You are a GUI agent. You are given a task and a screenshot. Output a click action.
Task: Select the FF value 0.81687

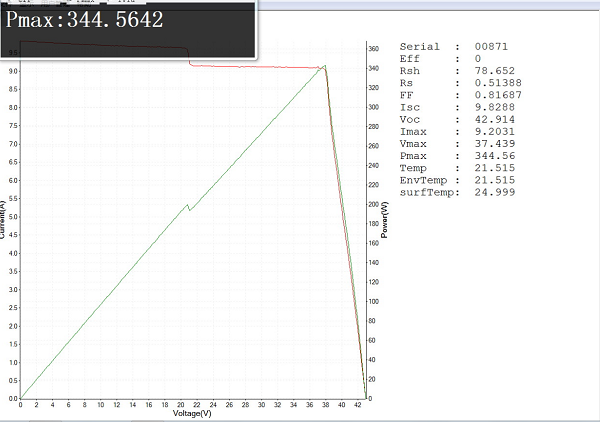[498, 95]
